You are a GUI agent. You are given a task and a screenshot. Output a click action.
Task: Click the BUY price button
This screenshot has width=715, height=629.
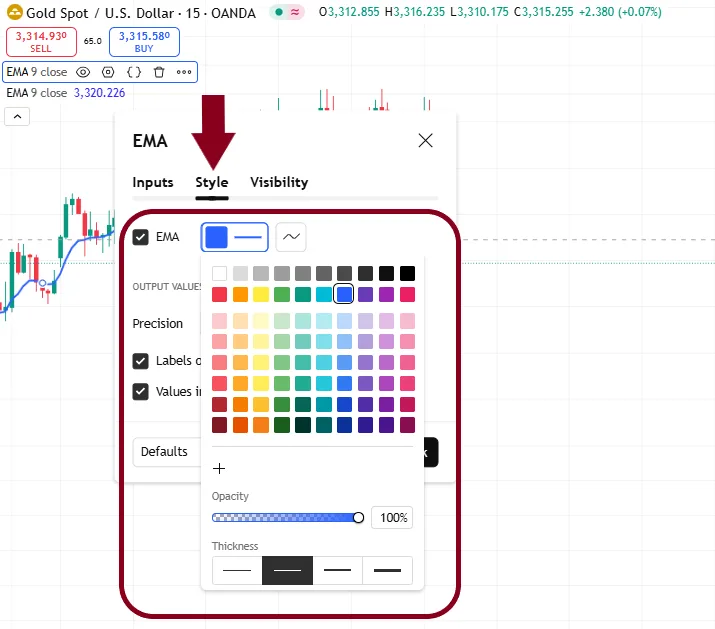click(144, 42)
